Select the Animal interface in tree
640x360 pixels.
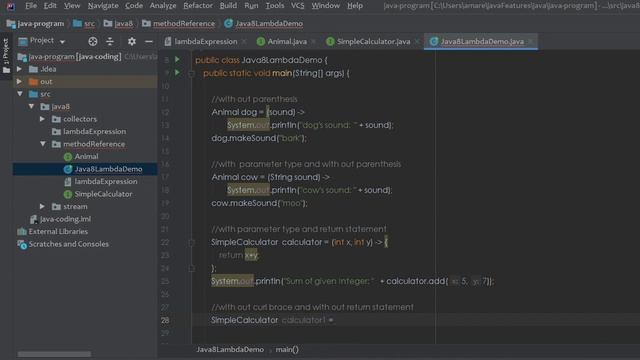tap(81, 156)
